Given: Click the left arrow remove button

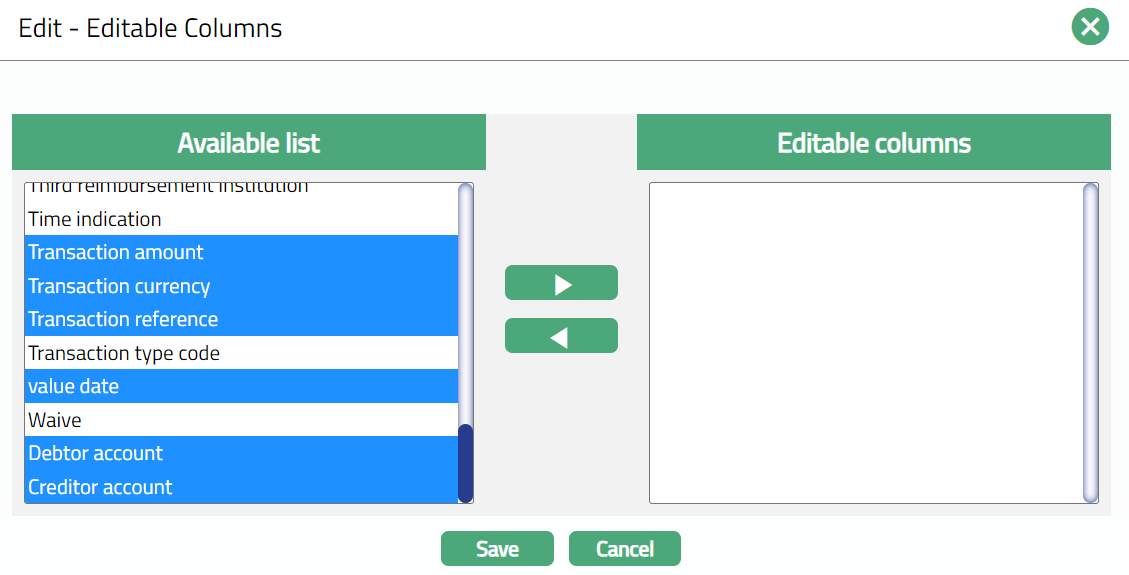Looking at the screenshot, I should 561,336.
